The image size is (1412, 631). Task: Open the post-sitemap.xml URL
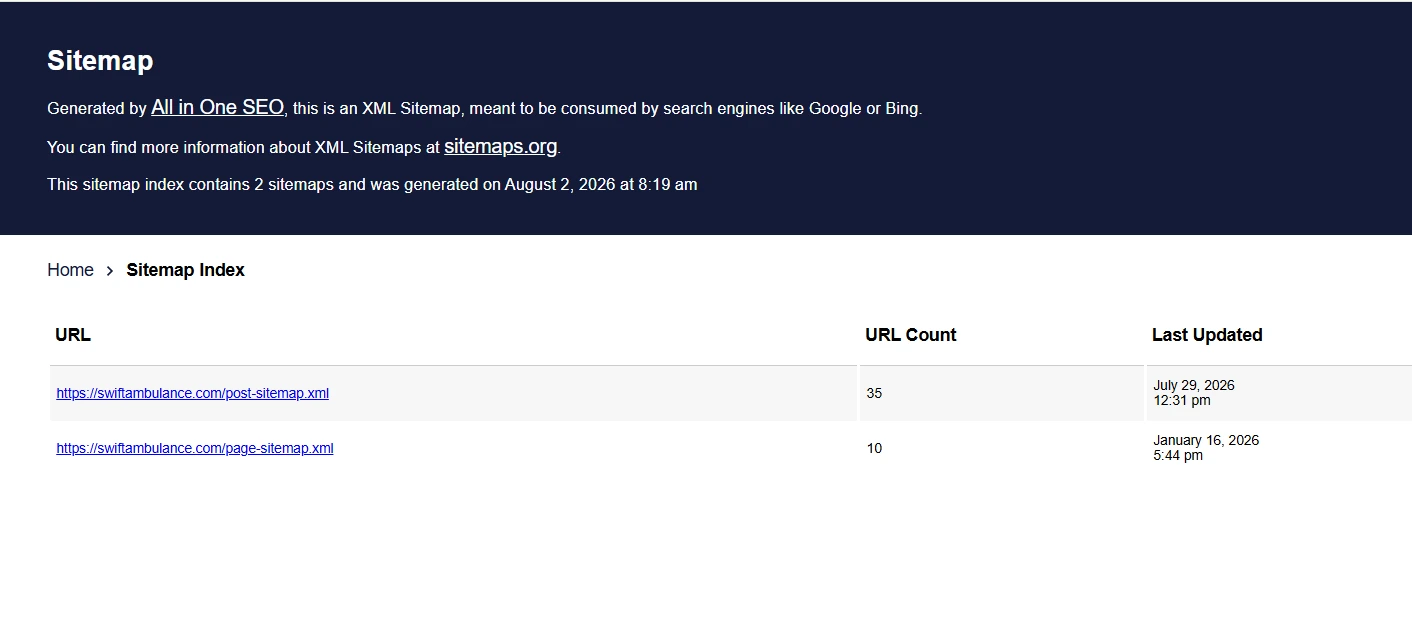192,393
